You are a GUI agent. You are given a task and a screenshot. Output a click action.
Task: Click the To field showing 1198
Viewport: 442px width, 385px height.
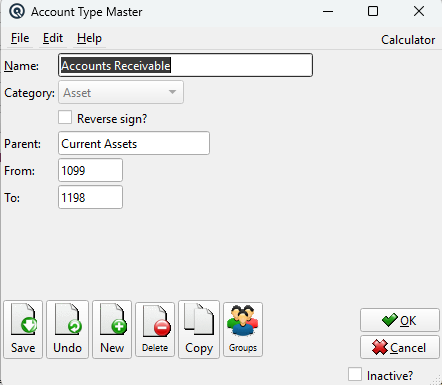tap(90, 197)
